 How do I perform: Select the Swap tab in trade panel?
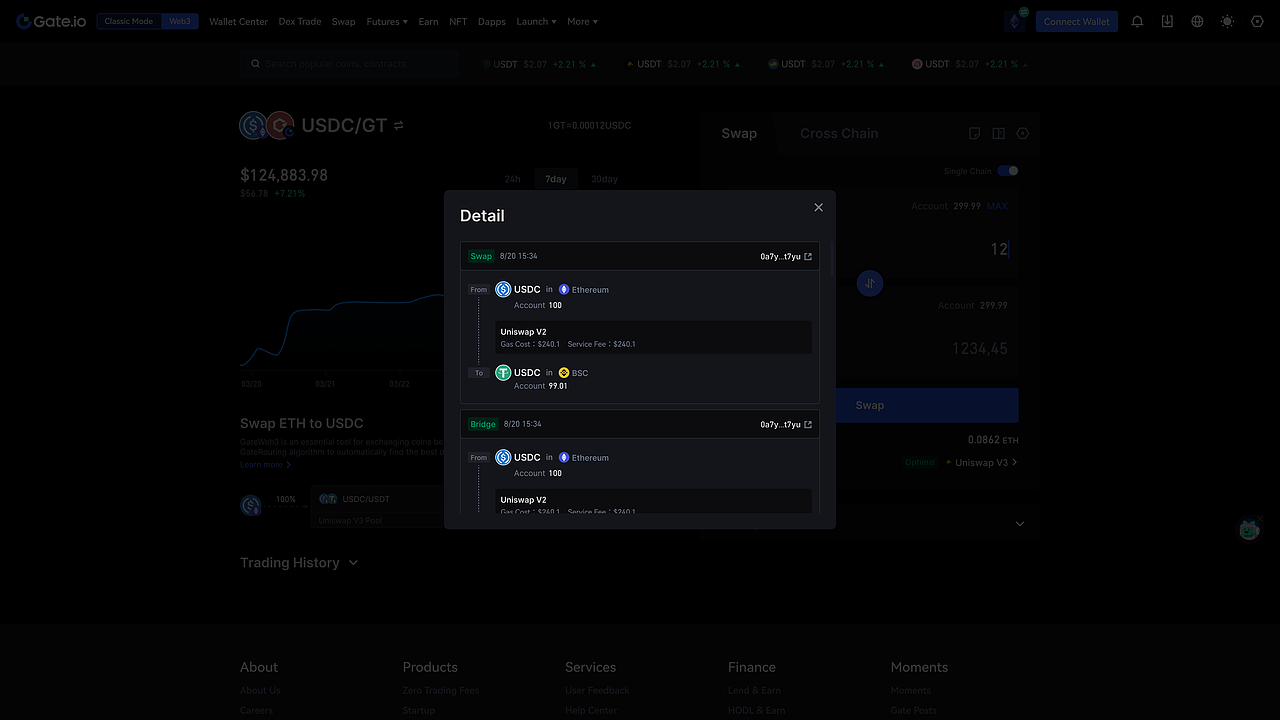point(739,133)
